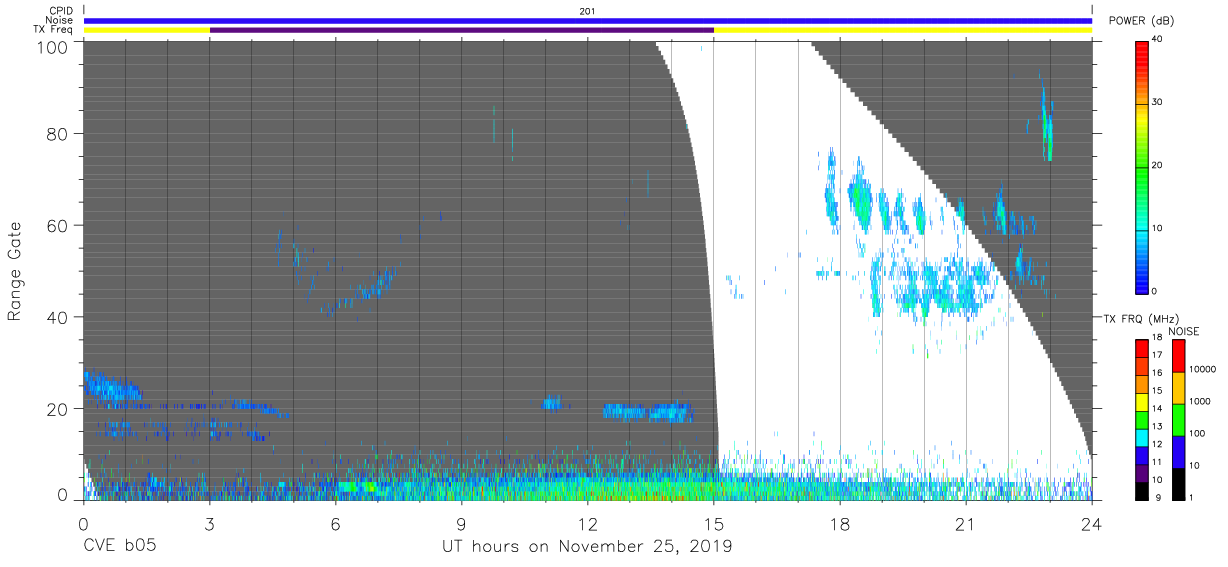Click the Range Gate y-axis title
The width and height of the screenshot is (1228, 567).
(x=15, y=271)
